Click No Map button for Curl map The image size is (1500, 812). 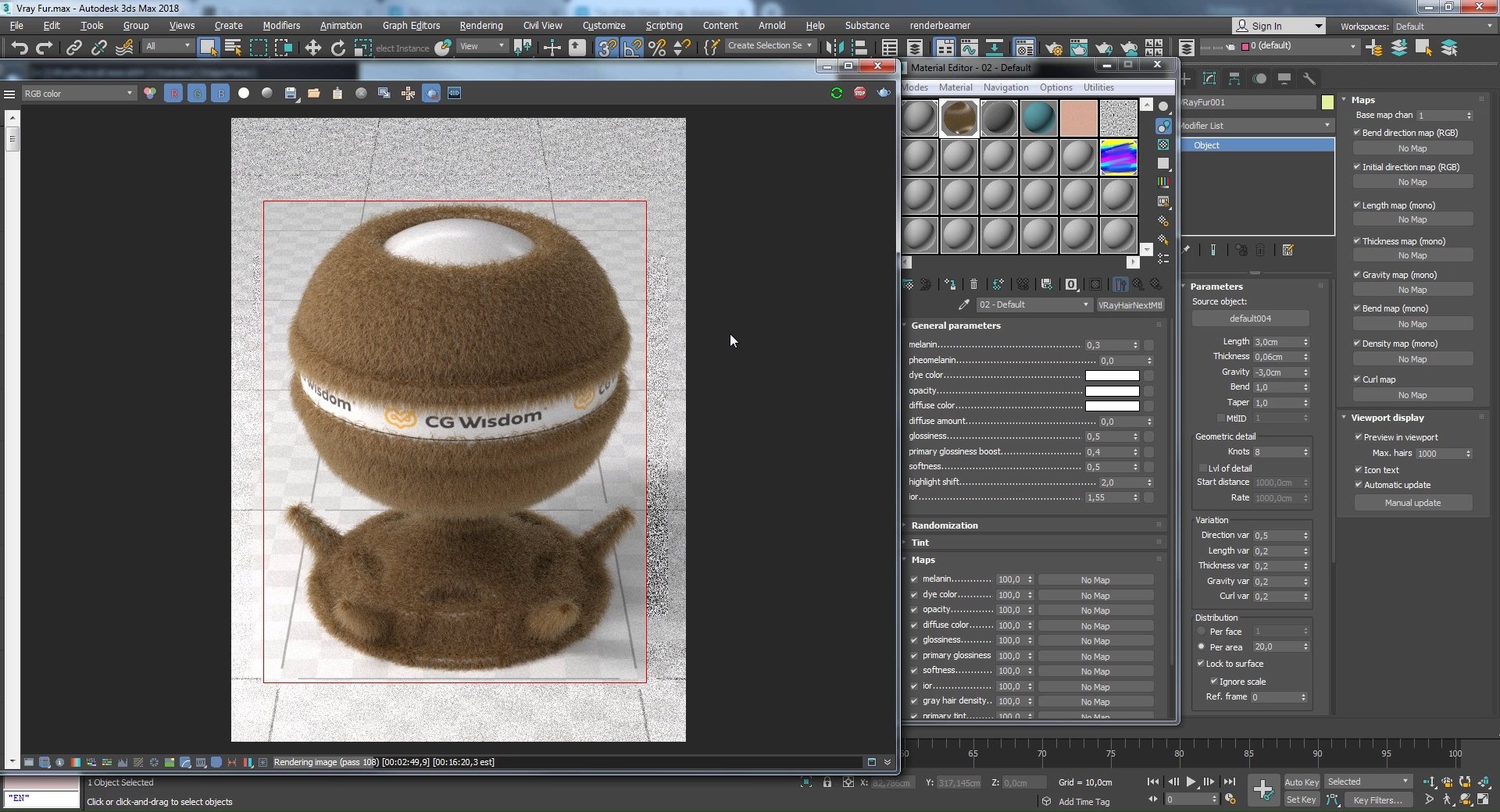[x=1412, y=395]
